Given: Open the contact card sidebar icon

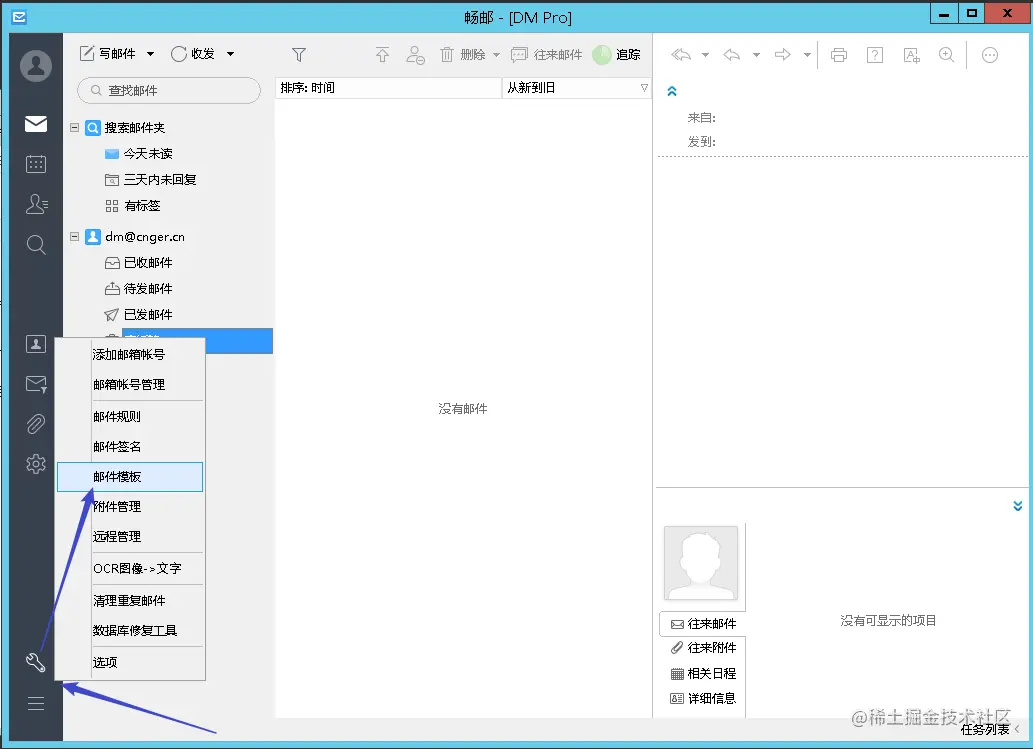Looking at the screenshot, I should 36,344.
